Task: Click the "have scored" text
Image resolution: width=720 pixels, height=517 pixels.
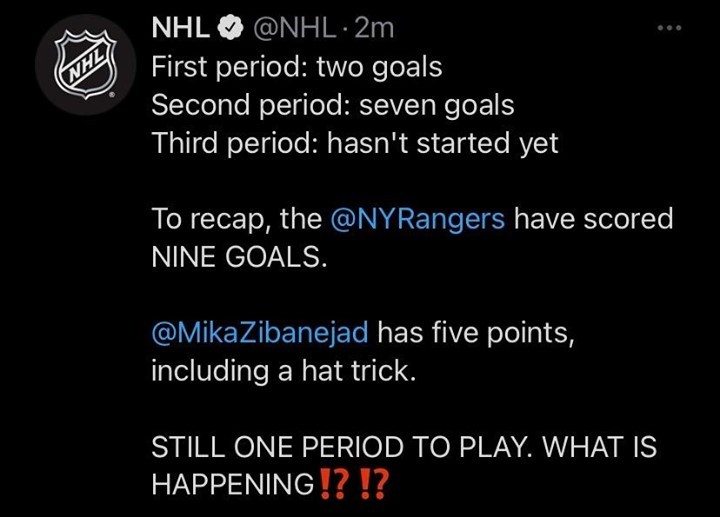Action: click(593, 219)
